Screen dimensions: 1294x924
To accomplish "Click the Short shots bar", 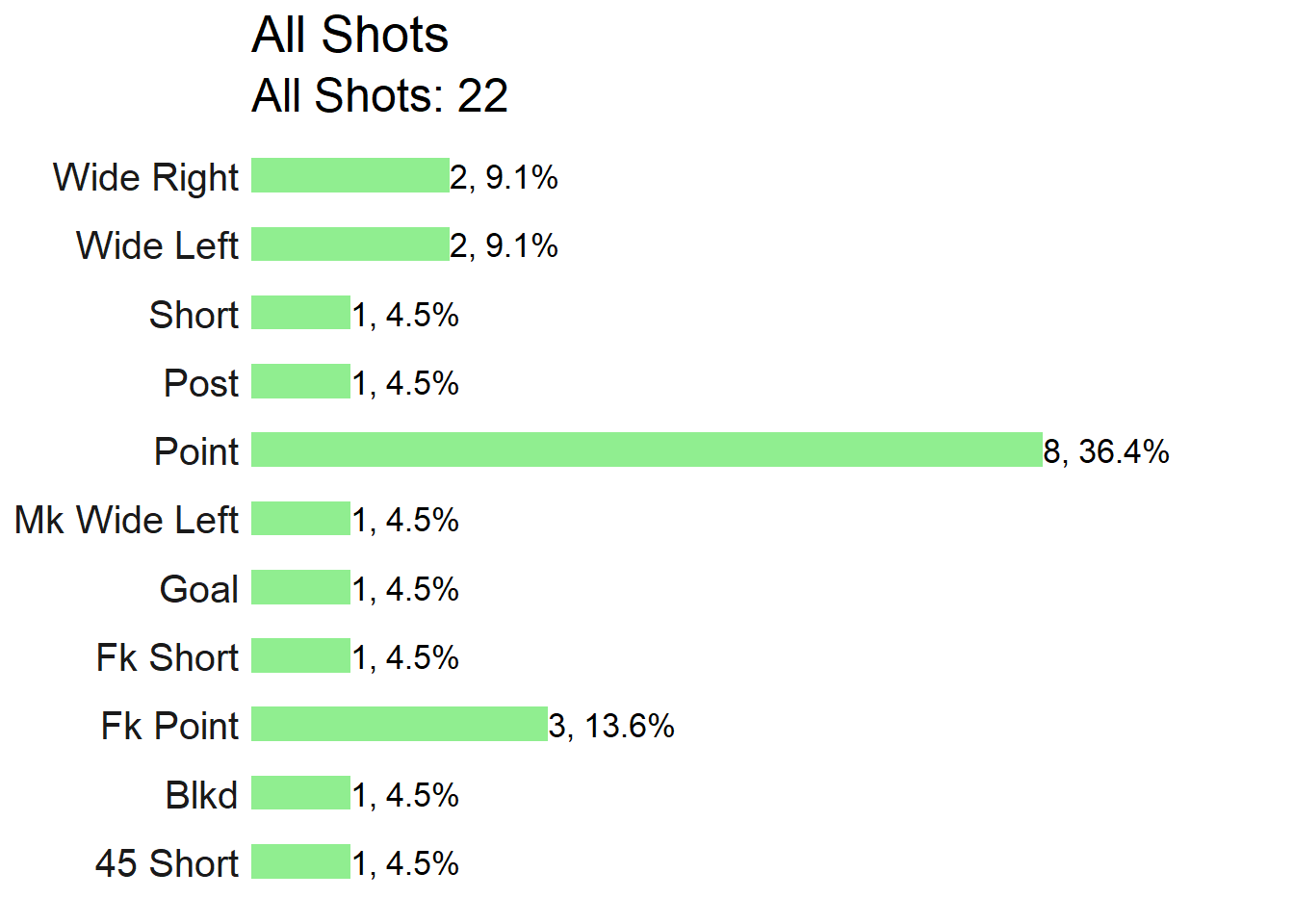I will pos(300,313).
